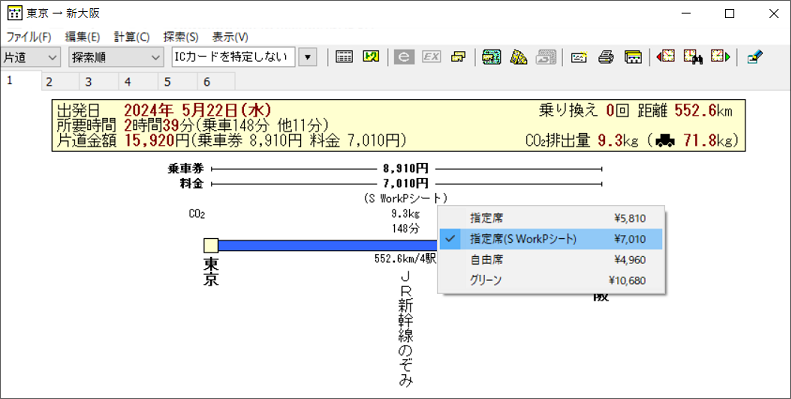The width and height of the screenshot is (791, 399).
Task: Open the 編集(E) menu
Action: (x=82, y=37)
